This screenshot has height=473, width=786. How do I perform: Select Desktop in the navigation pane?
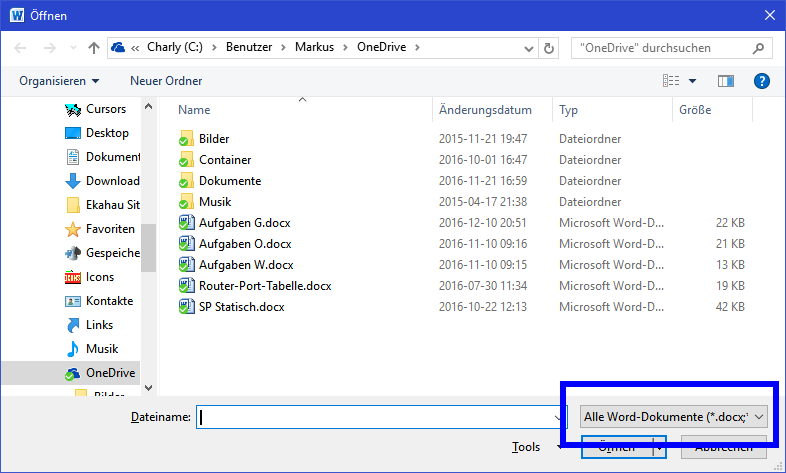97,133
